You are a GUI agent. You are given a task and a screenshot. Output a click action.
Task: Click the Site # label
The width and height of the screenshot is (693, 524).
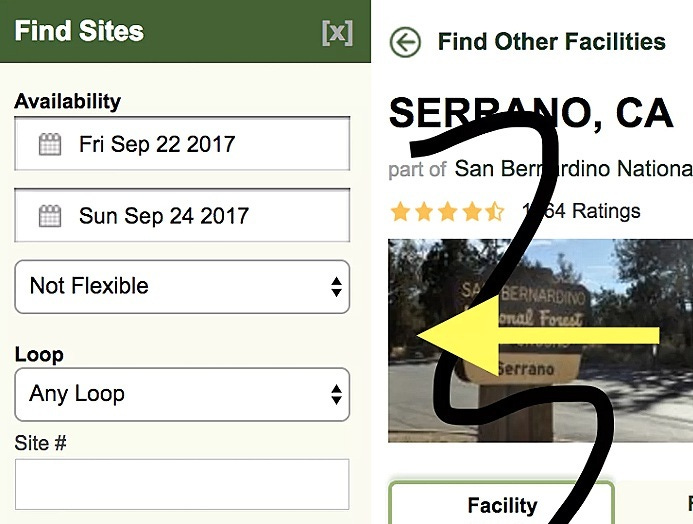[x=40, y=443]
